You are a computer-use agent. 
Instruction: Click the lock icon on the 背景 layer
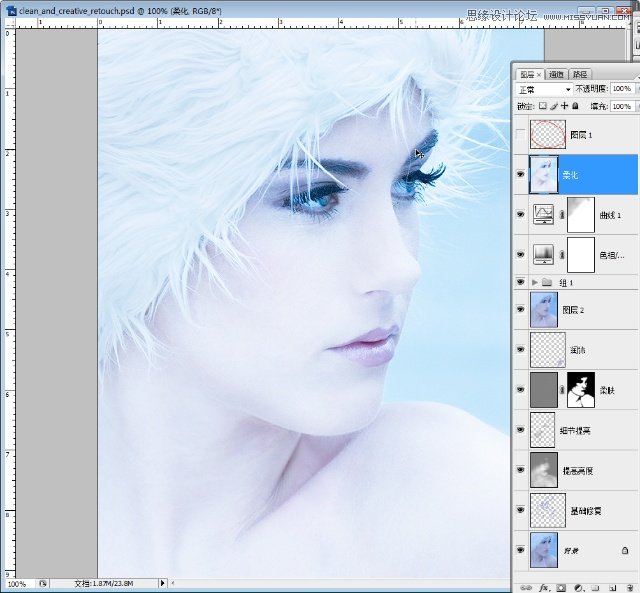625,550
